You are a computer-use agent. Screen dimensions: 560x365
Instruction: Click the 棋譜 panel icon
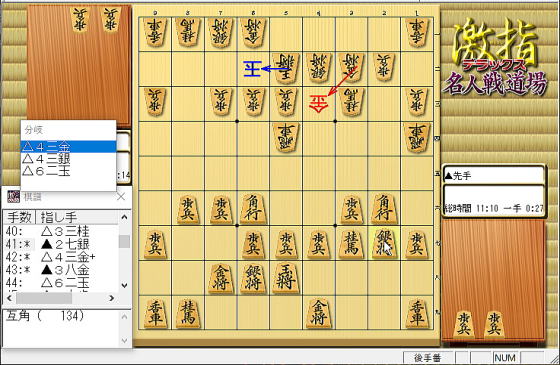point(14,196)
